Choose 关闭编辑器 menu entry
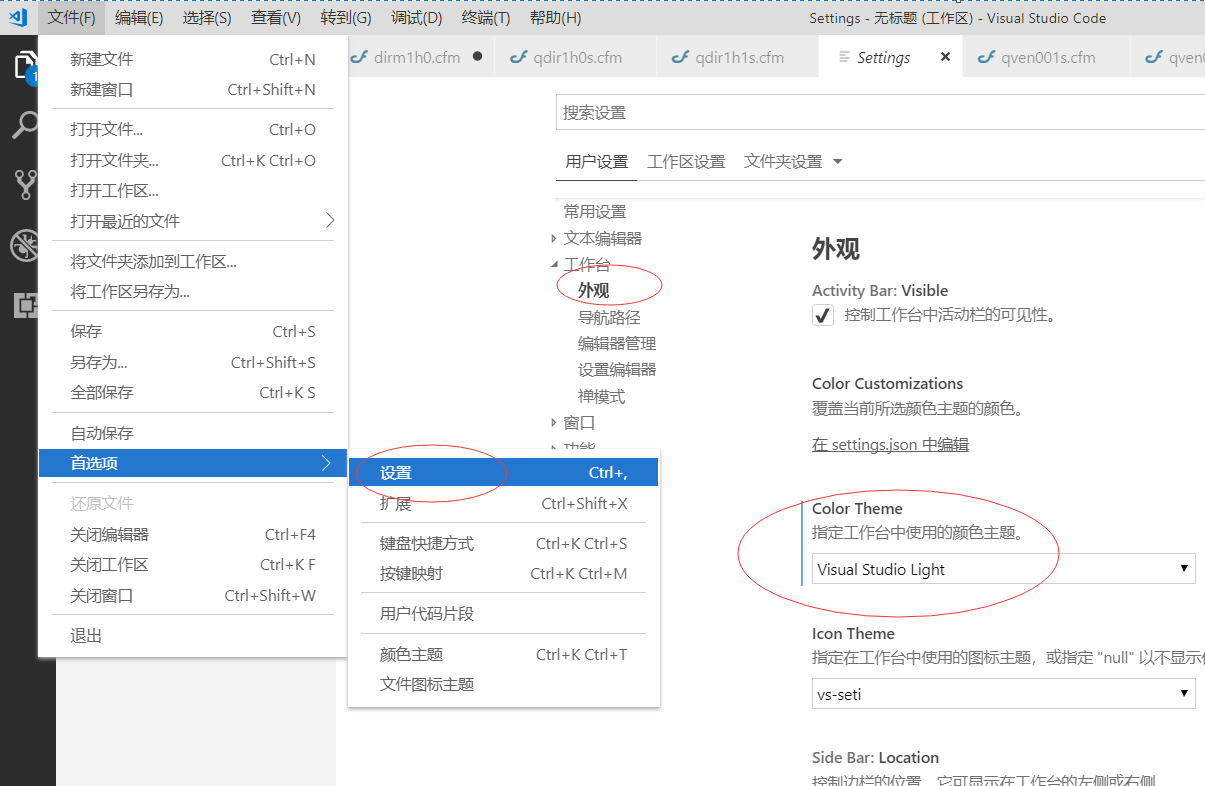Screen dimensions: 1205x786 pyautogui.click(x=193, y=534)
